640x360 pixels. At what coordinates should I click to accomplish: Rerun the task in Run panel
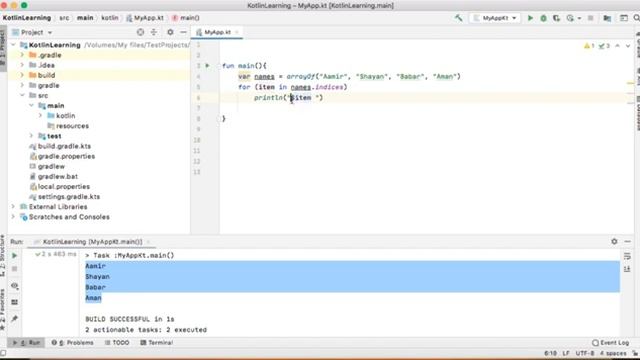coord(14,256)
